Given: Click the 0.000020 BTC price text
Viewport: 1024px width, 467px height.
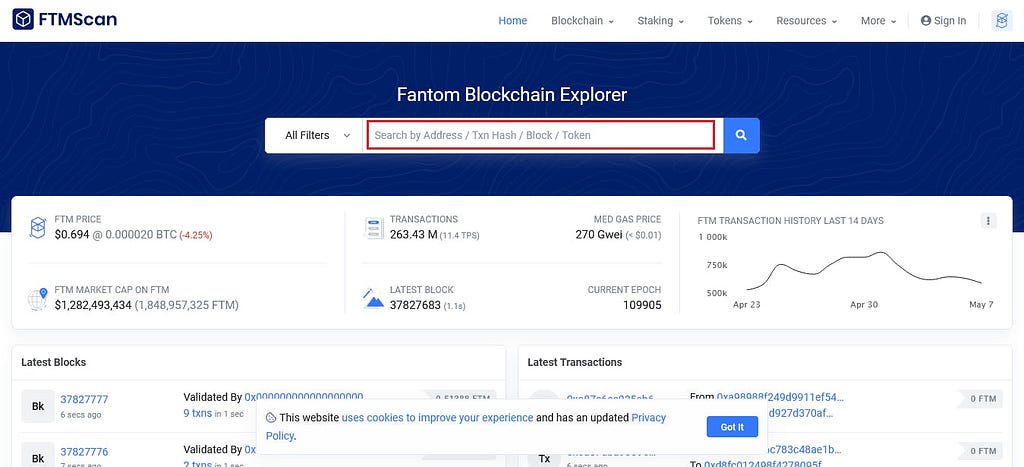Looking at the screenshot, I should [142, 234].
